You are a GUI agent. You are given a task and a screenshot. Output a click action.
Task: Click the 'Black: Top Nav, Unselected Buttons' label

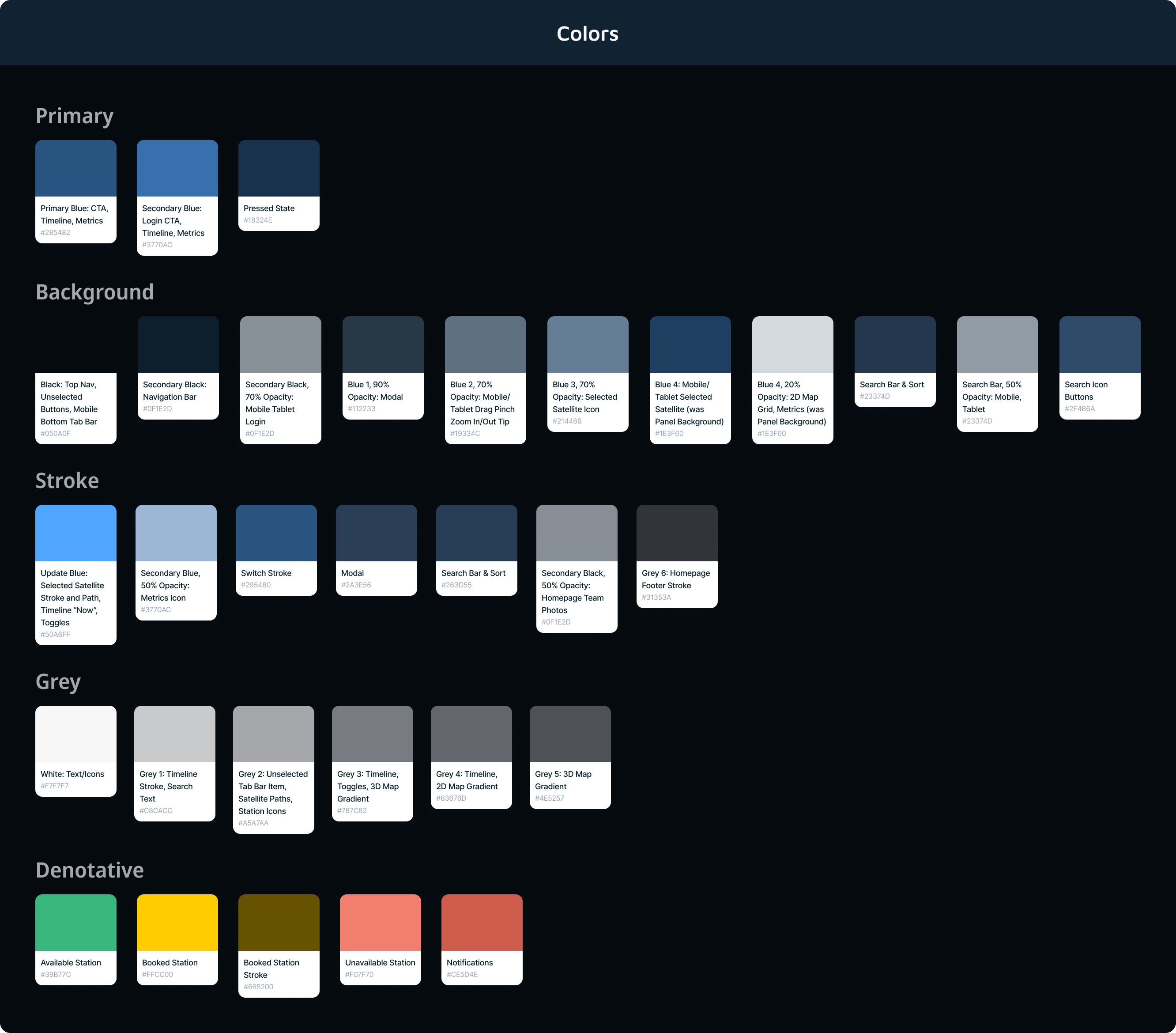point(69,403)
